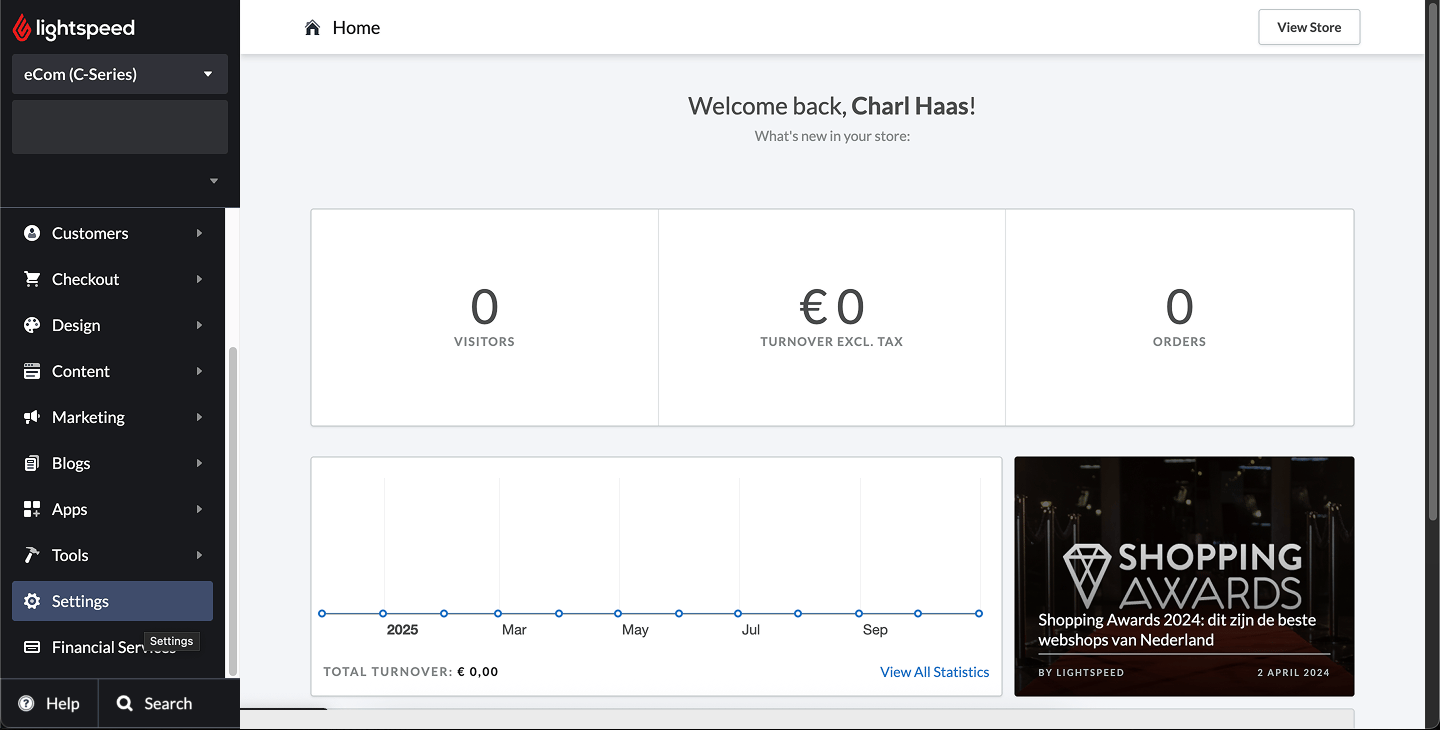Click the last data point on turnover chart
The height and width of the screenshot is (730, 1440).
(x=979, y=613)
